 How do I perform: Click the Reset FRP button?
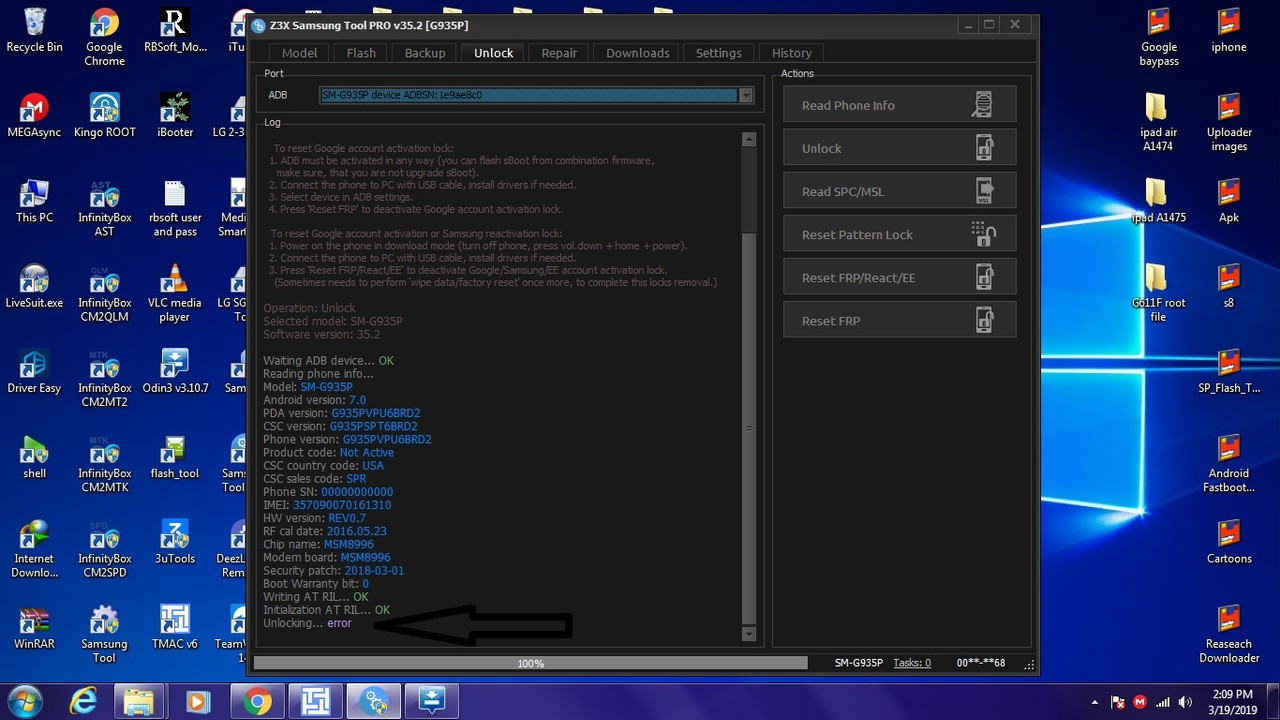(900, 320)
